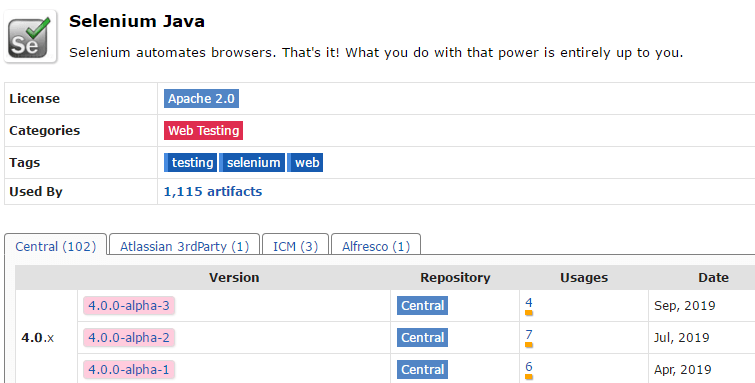Click the Selenium logo icon
Screen dimensions: 755x383
30,37
